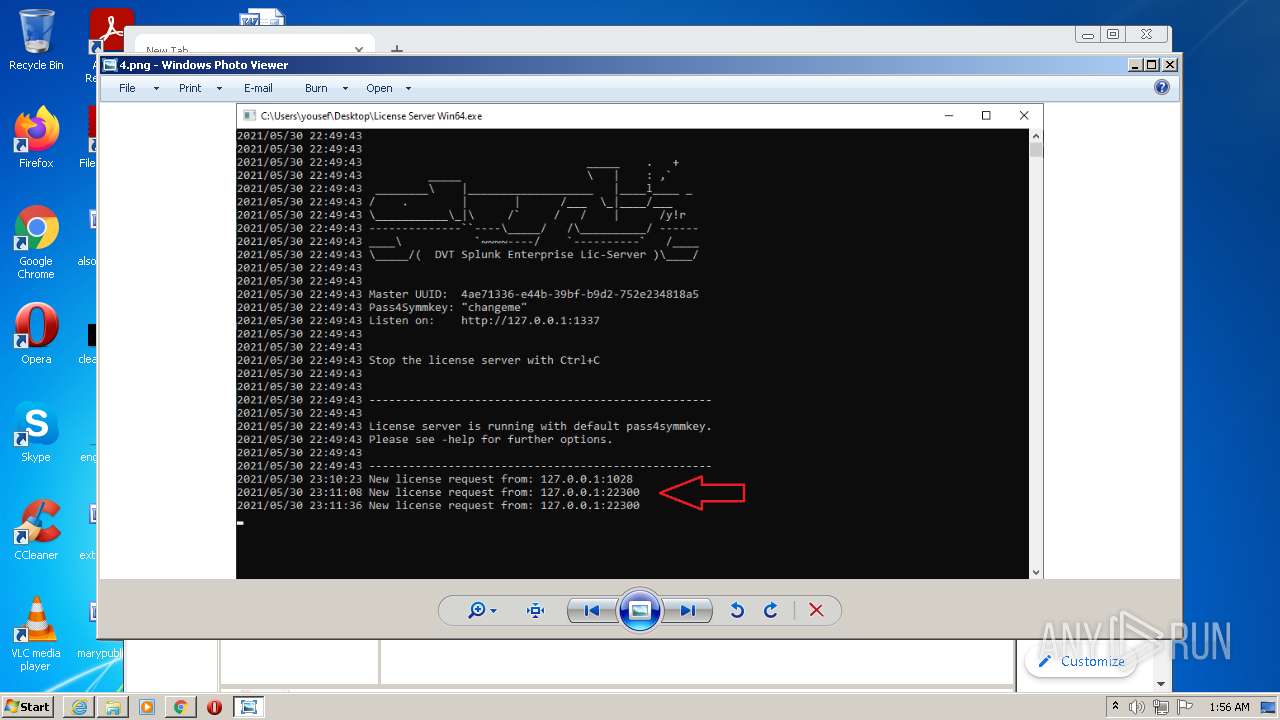Click the network tray icon
This screenshot has width=1280, height=720.
(x=1160, y=707)
